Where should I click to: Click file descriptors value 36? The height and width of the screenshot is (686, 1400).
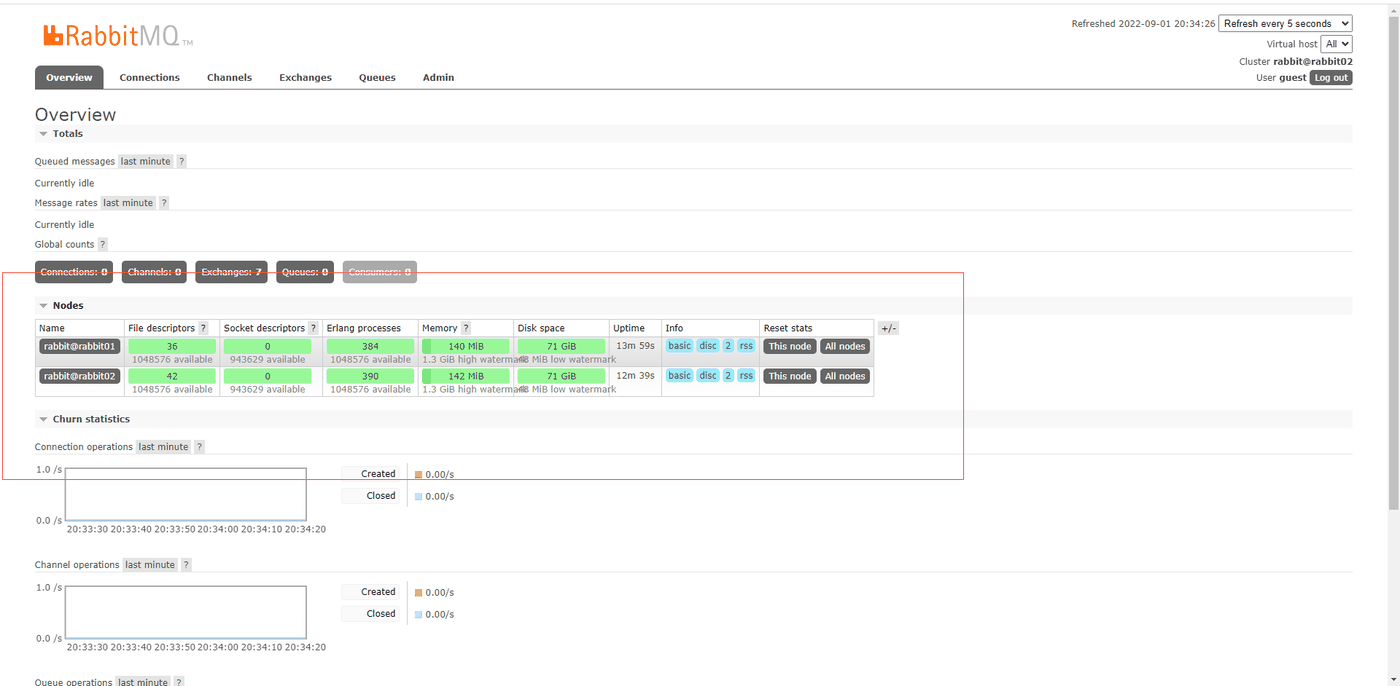coord(172,347)
